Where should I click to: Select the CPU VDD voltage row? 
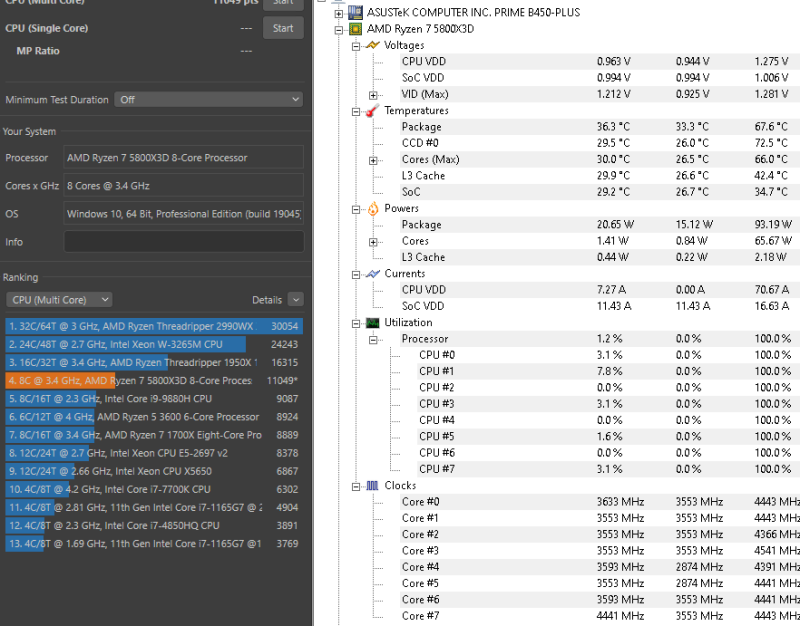click(600, 62)
